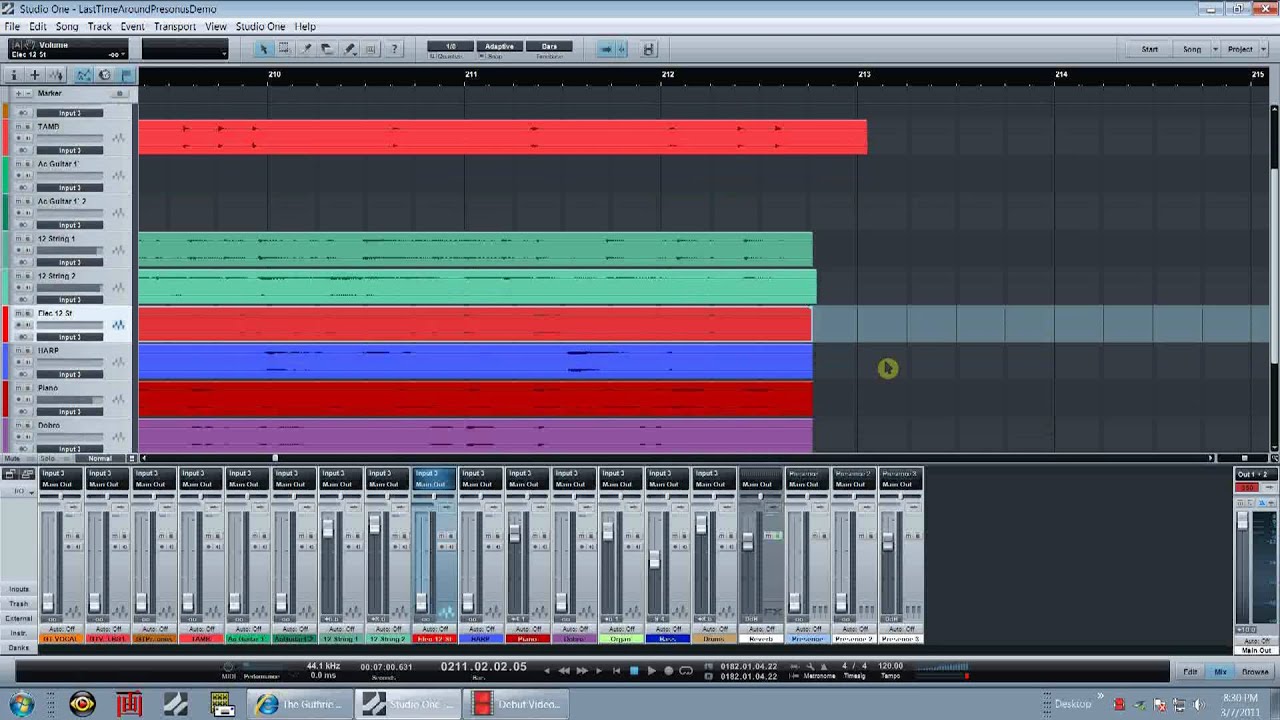Show the mixer Inputs panel
Viewport: 1280px width, 720px height.
(x=19, y=590)
